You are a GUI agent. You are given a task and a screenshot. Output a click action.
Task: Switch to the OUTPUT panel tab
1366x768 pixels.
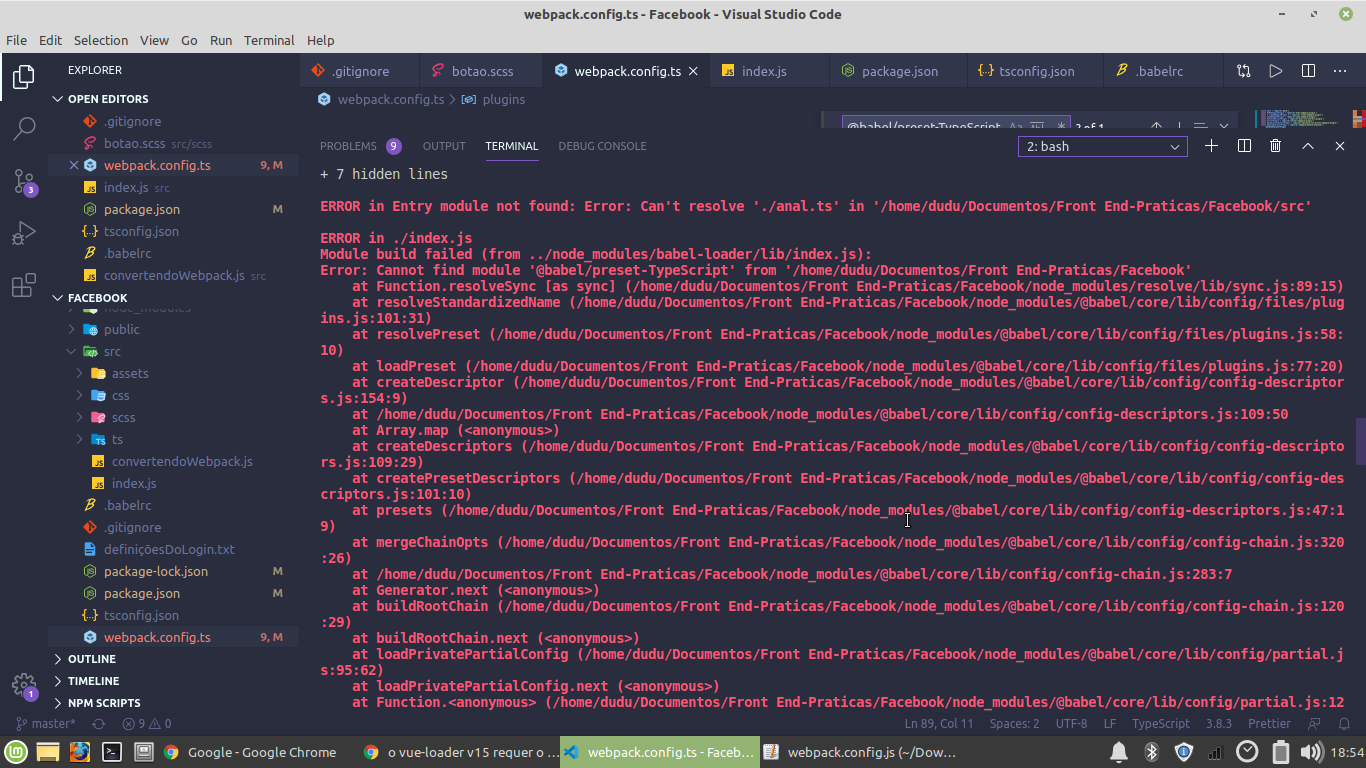444,146
